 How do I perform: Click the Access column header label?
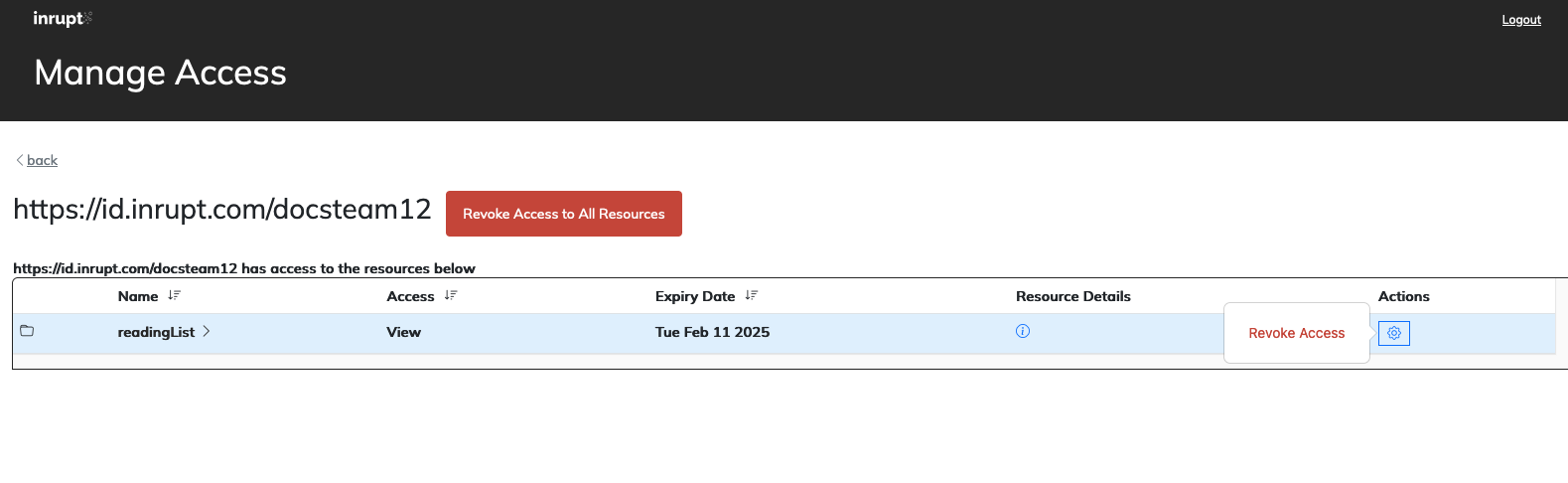(x=410, y=296)
